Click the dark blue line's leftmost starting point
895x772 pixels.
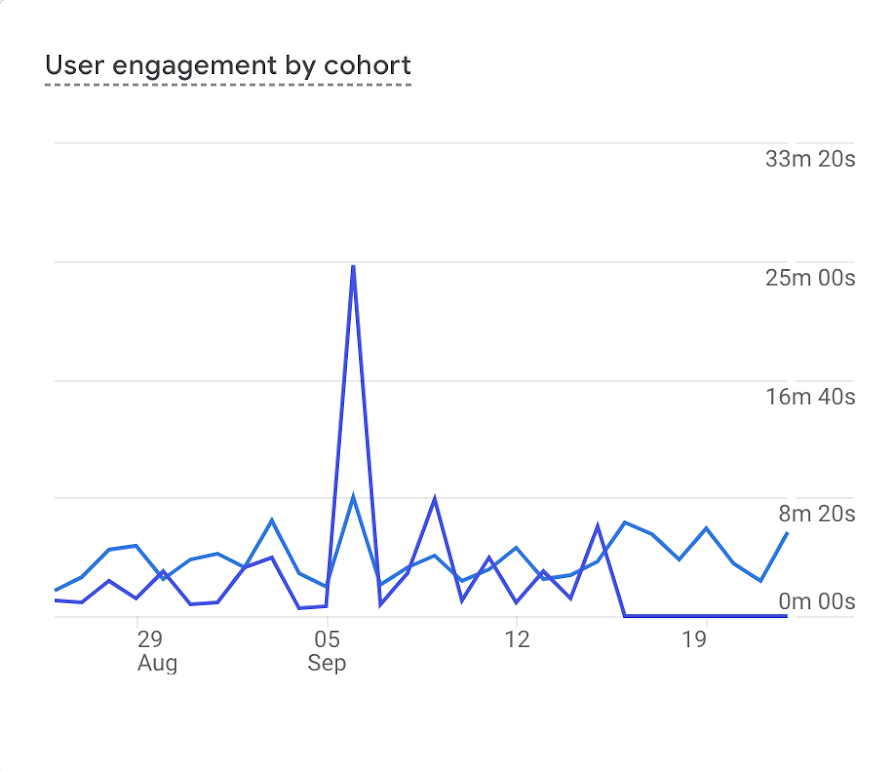point(55,600)
